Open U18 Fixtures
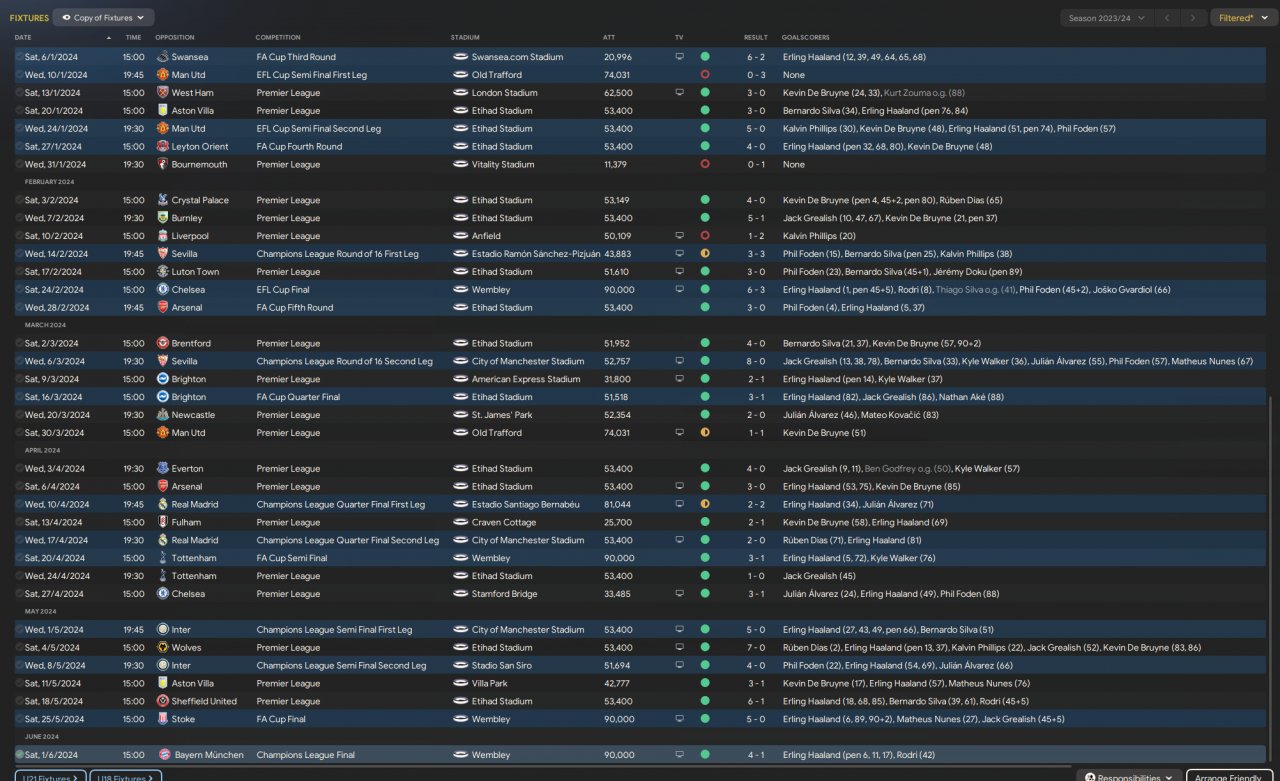The image size is (1280, 781). (126, 777)
